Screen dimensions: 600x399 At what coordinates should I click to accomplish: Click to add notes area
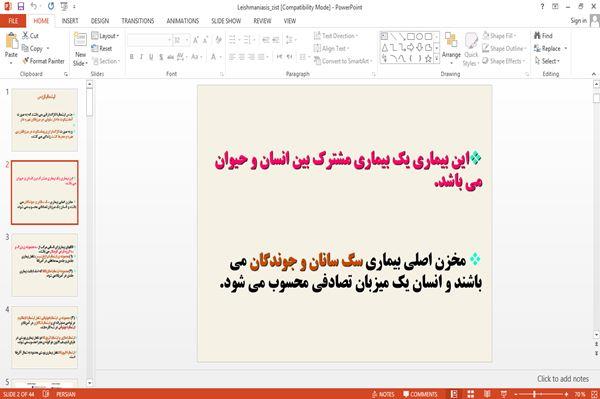(x=563, y=379)
